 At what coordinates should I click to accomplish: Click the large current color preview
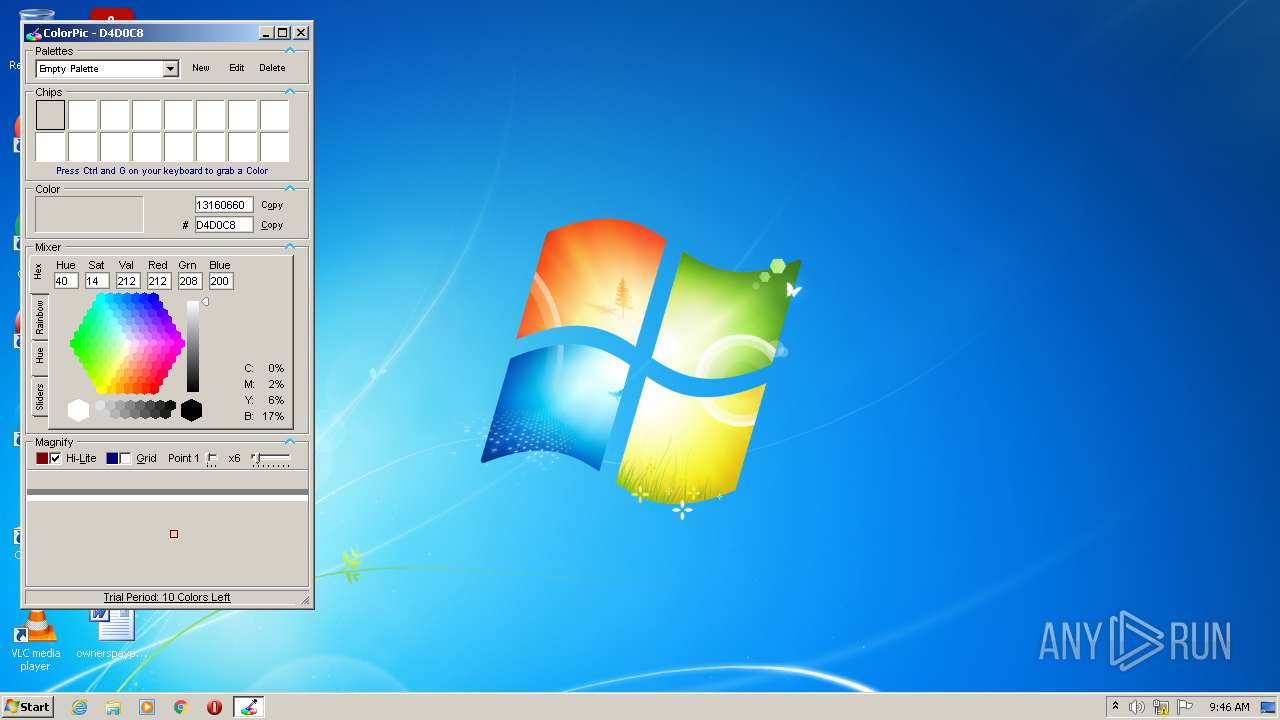(x=89, y=214)
